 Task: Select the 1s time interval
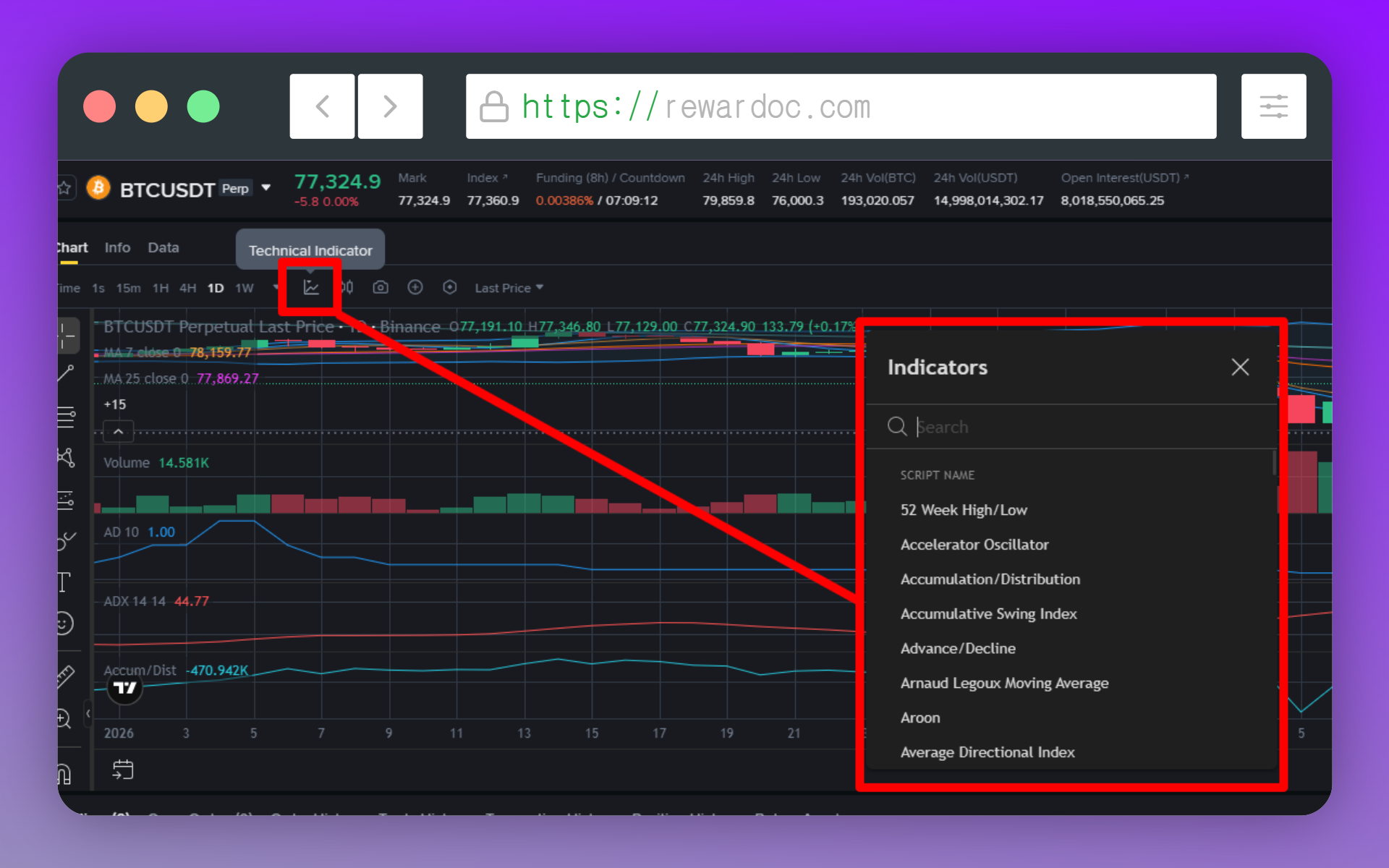pyautogui.click(x=98, y=288)
